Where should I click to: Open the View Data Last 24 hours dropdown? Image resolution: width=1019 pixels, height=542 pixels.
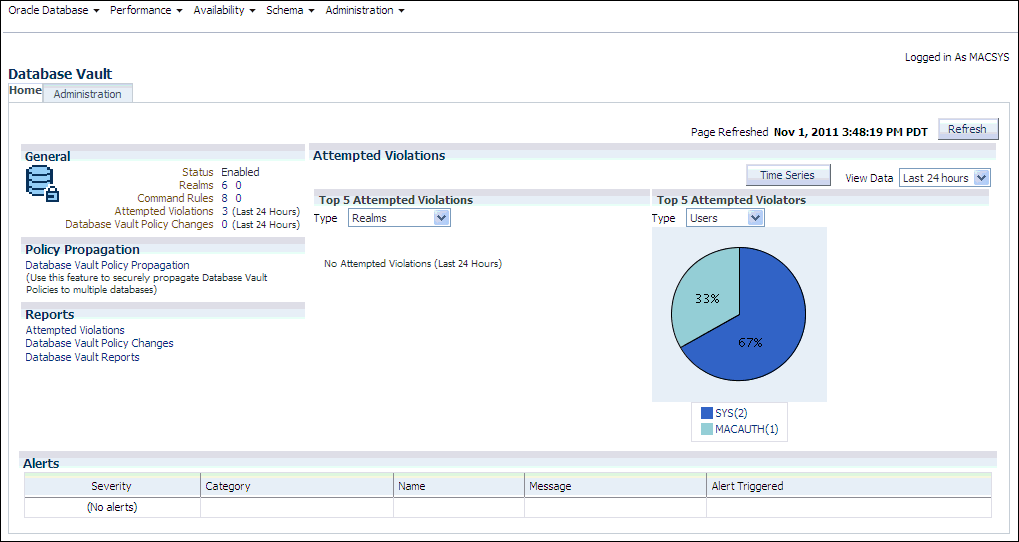(945, 177)
